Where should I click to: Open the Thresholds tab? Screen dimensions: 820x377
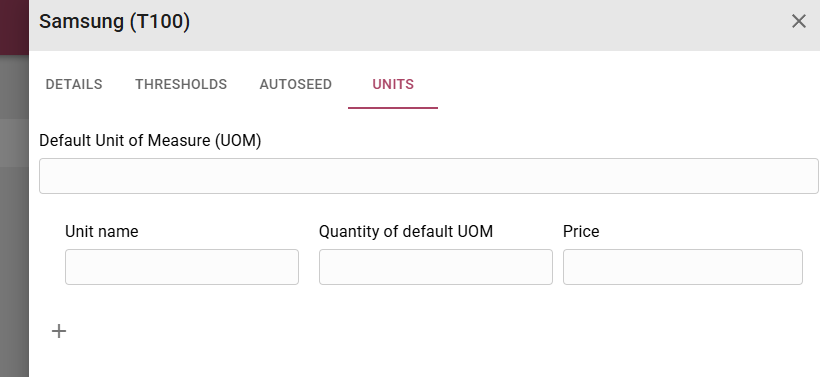click(181, 84)
